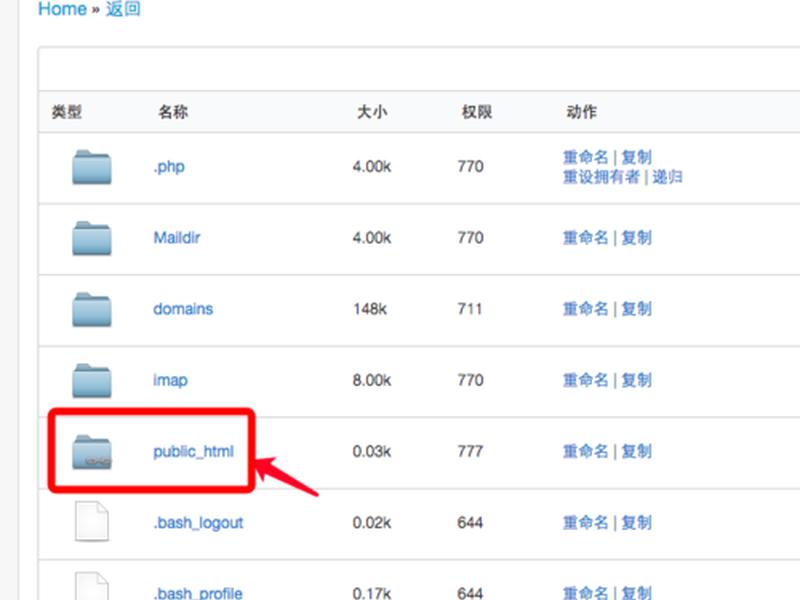The width and height of the screenshot is (800, 600).
Task: Click the Home breadcrumb link
Action: pos(62,9)
